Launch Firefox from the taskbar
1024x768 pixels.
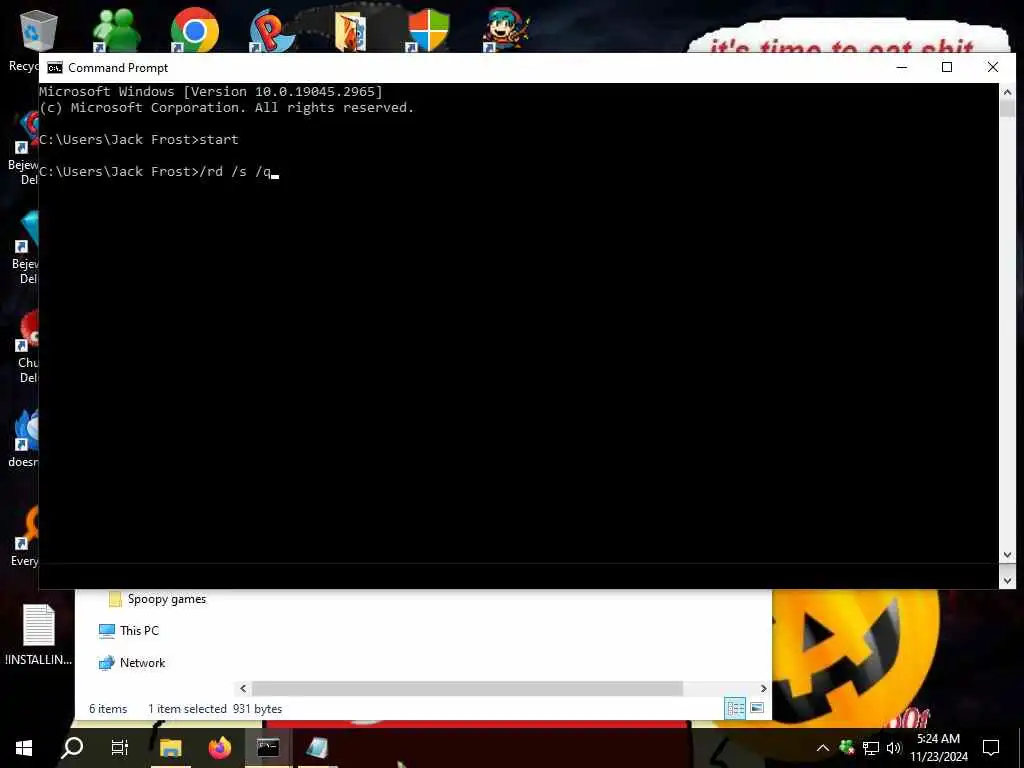pos(220,748)
